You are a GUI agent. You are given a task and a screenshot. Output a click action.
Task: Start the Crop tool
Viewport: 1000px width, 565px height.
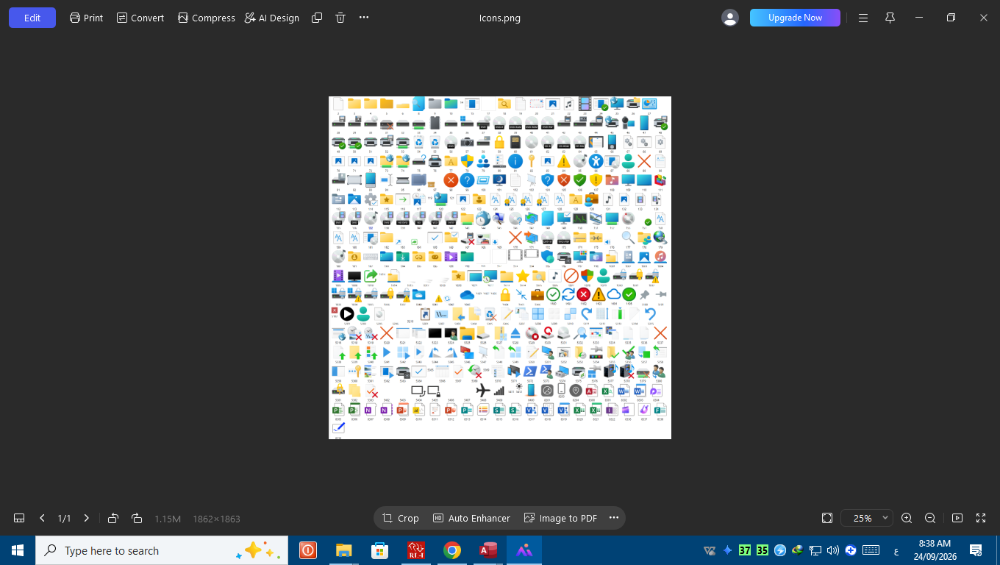click(x=401, y=518)
